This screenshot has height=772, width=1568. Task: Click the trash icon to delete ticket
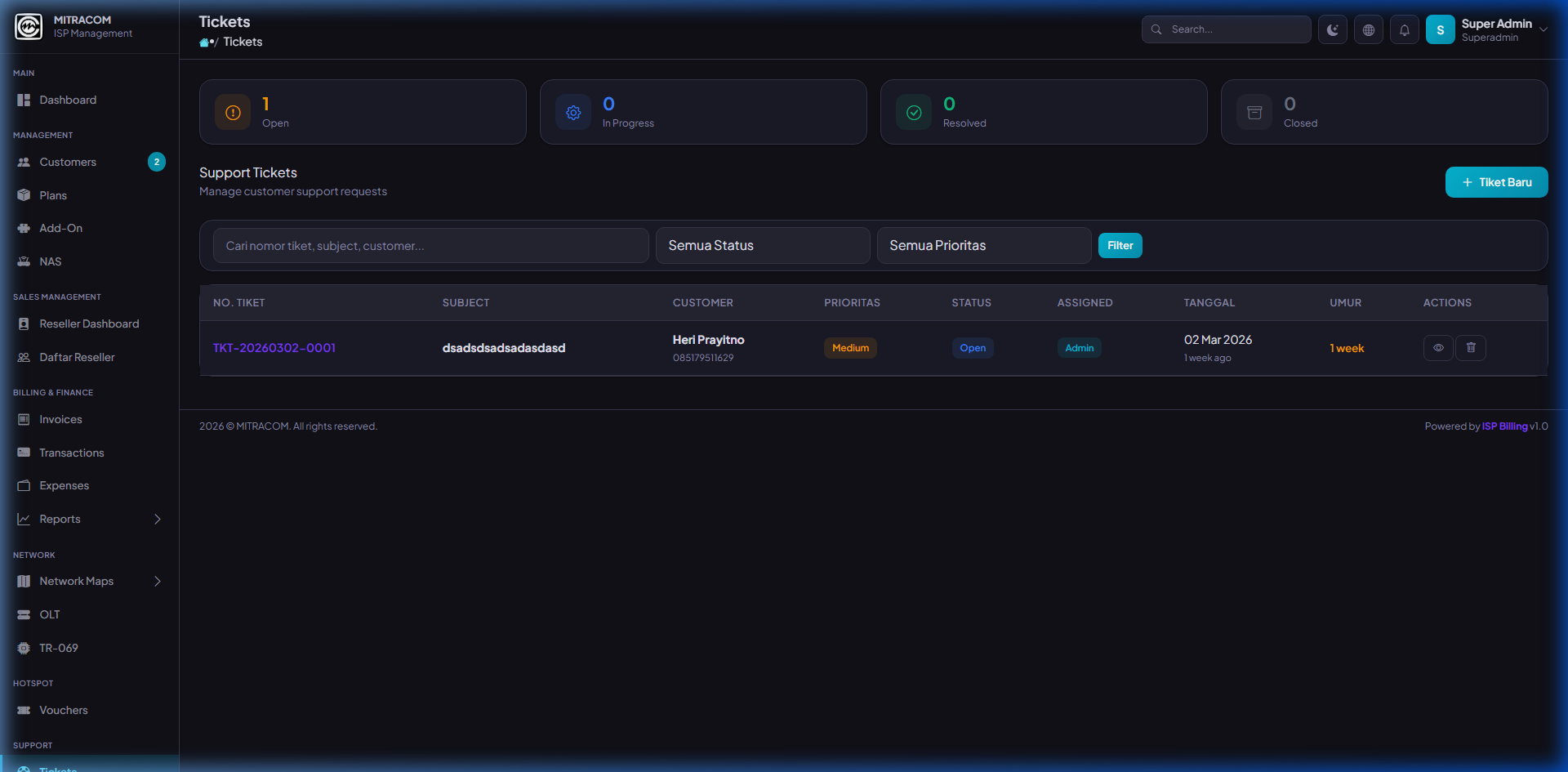coord(1470,348)
